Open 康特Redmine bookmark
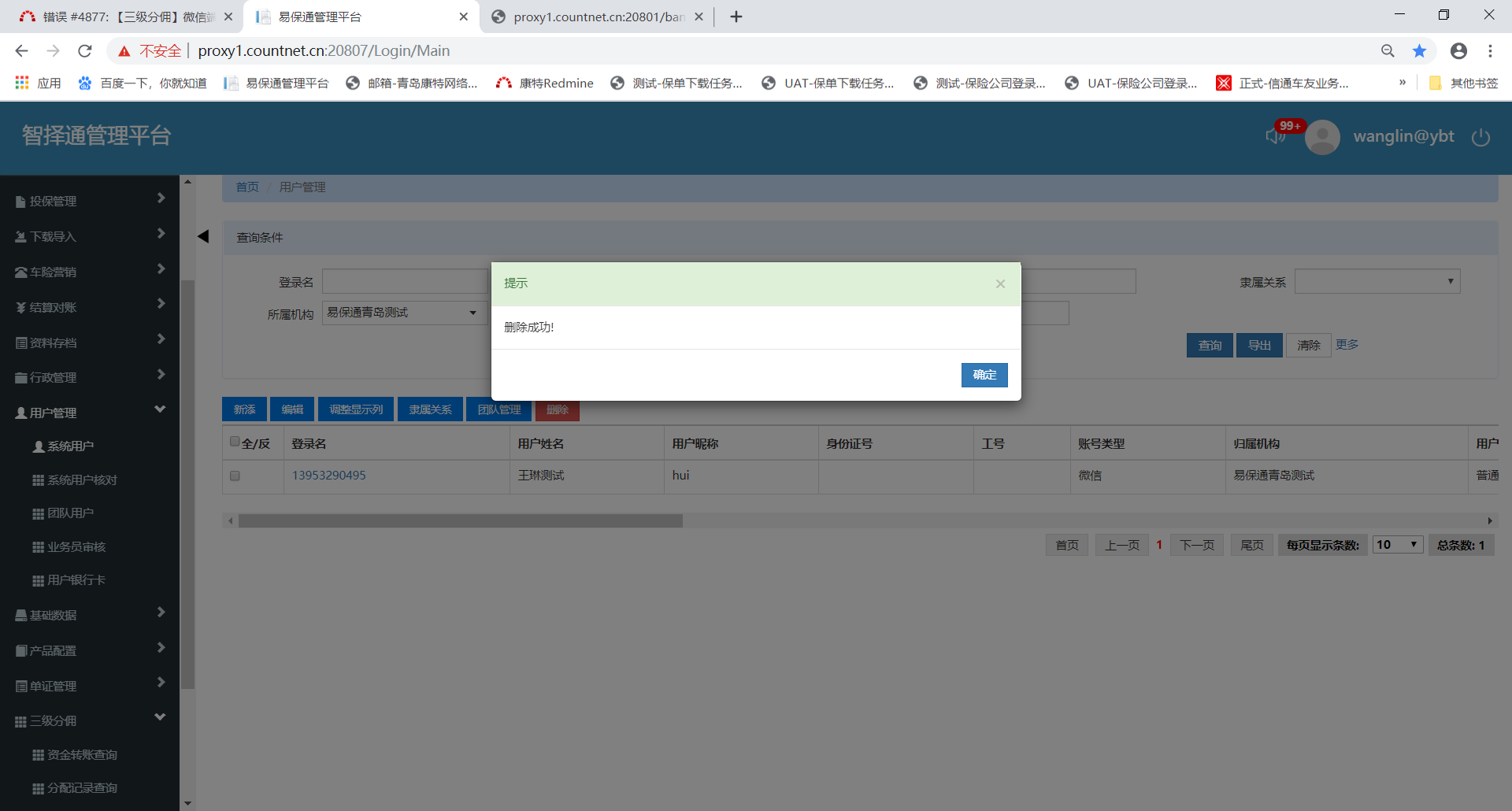Screen dimensions: 1512x811 (544, 83)
